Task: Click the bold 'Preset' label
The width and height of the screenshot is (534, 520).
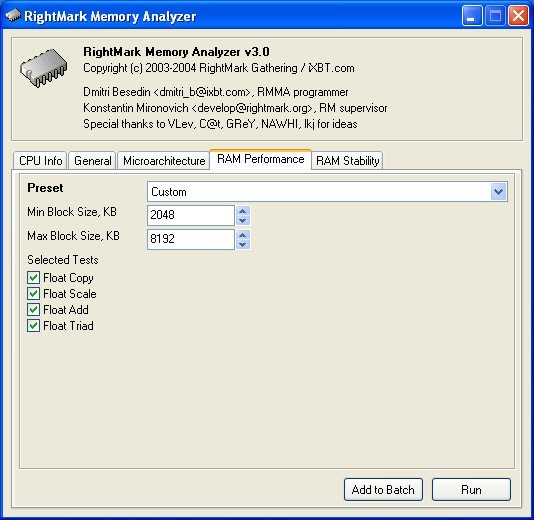Action: pos(45,188)
